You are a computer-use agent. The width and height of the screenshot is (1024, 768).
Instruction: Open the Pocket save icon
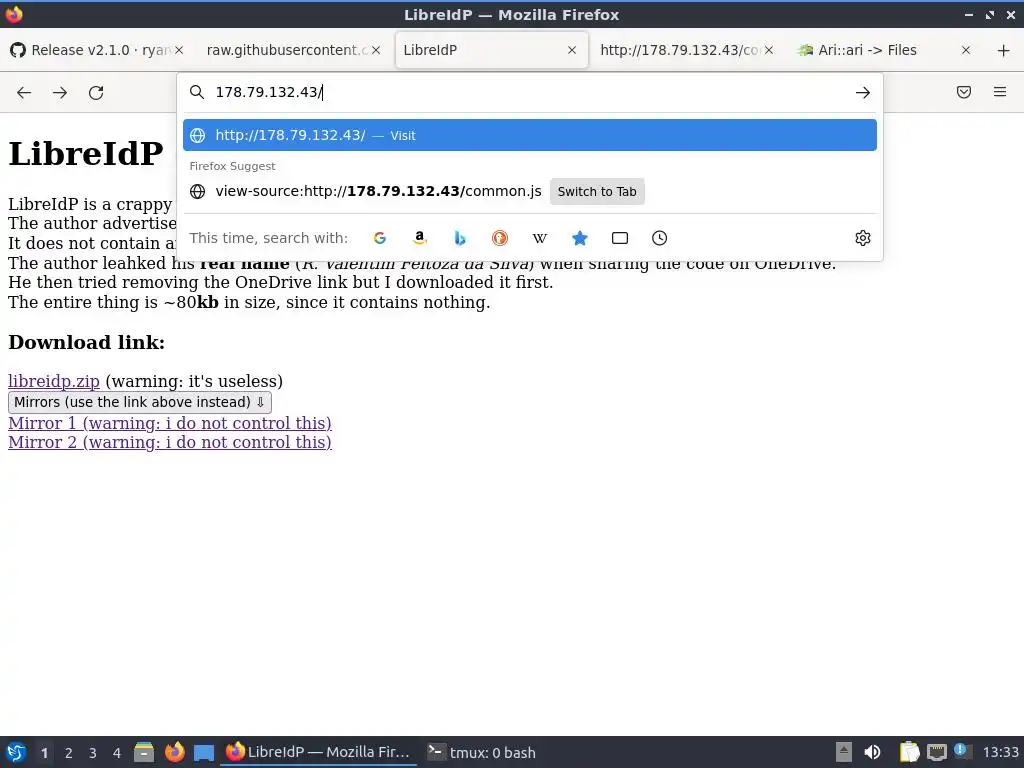[964, 92]
